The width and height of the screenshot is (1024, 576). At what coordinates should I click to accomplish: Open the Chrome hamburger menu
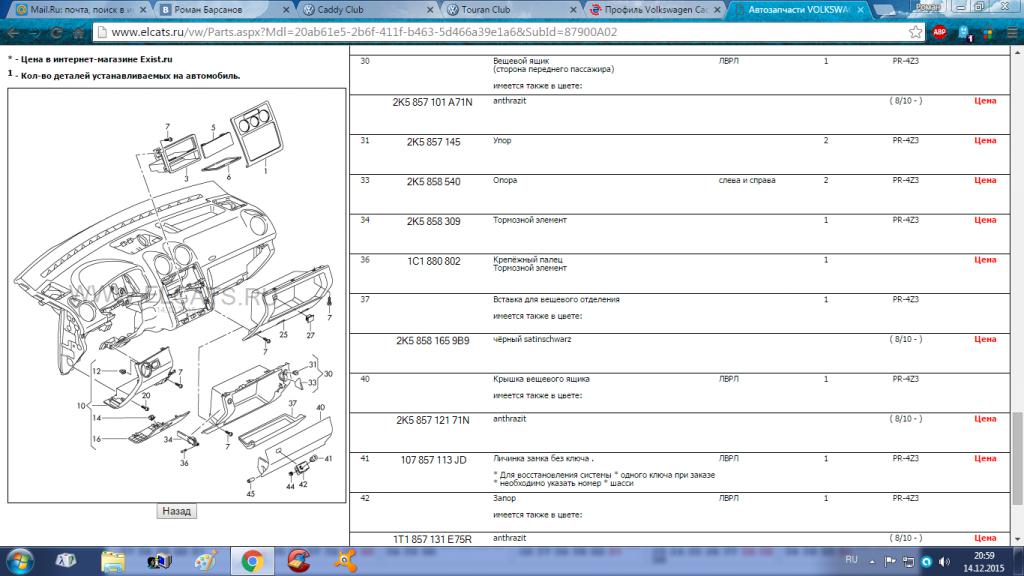(x=1011, y=33)
